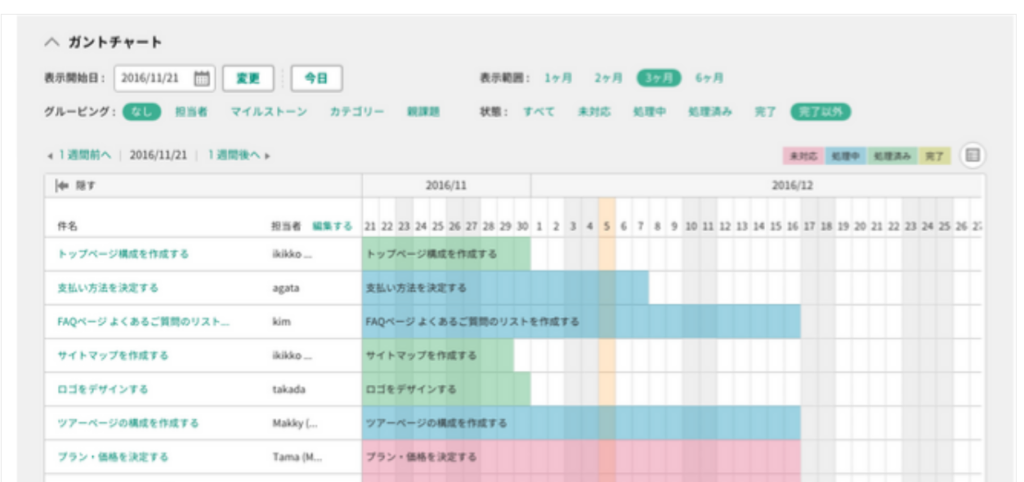Click pink Gantt bar プラン・価格を決定する
The width and height of the screenshot is (1024, 482).
[x=581, y=457]
